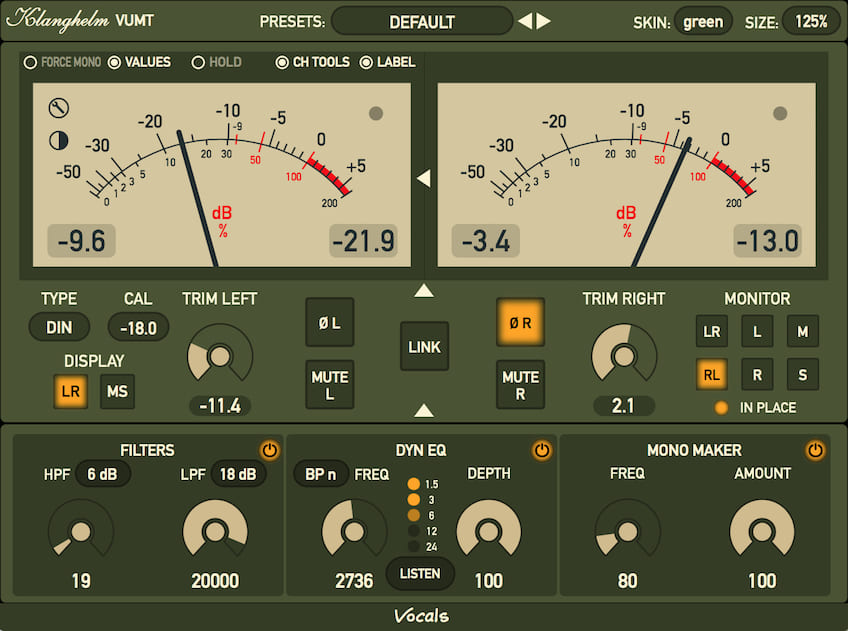848x631 pixels.
Task: Select the previous preset arrow
Action: (525, 21)
